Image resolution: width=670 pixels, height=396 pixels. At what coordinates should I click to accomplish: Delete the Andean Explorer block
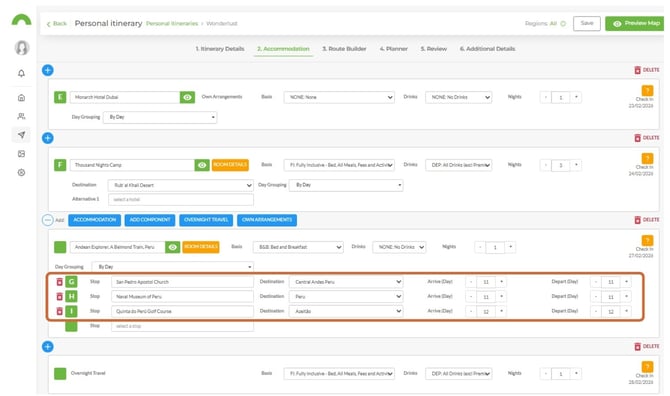click(x=646, y=220)
